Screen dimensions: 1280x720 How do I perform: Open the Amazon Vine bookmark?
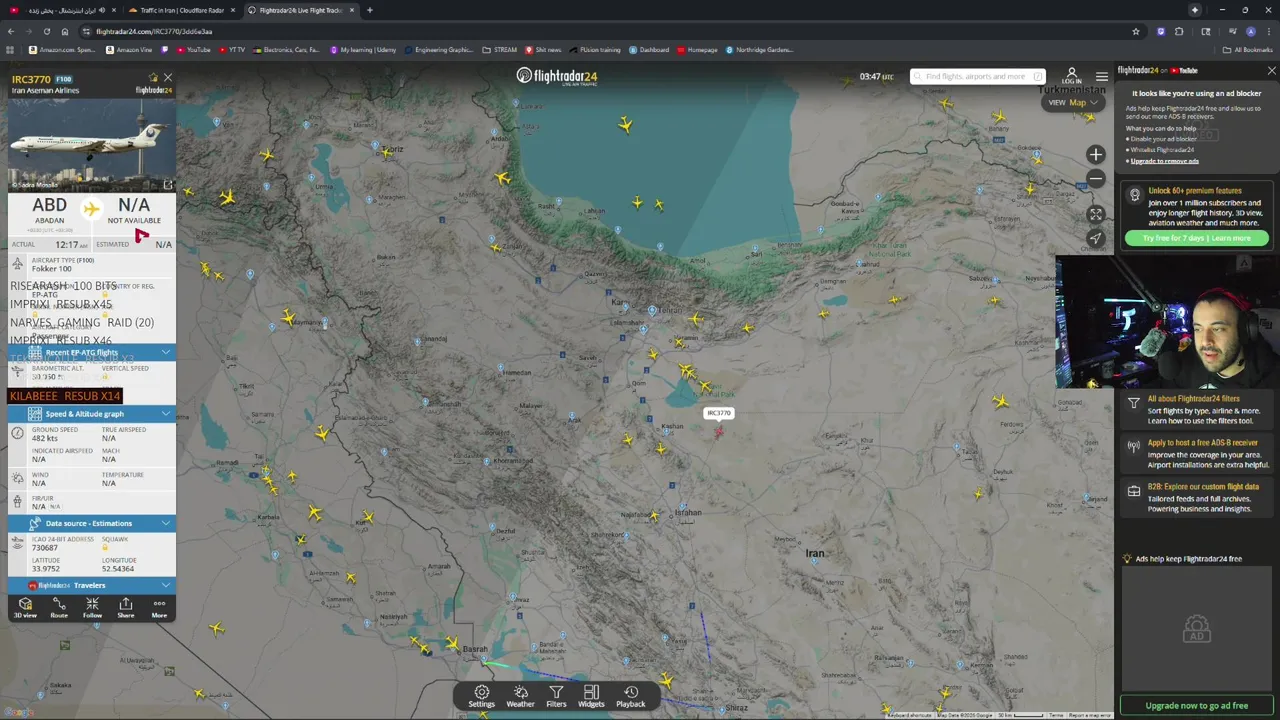pyautogui.click(x=129, y=49)
